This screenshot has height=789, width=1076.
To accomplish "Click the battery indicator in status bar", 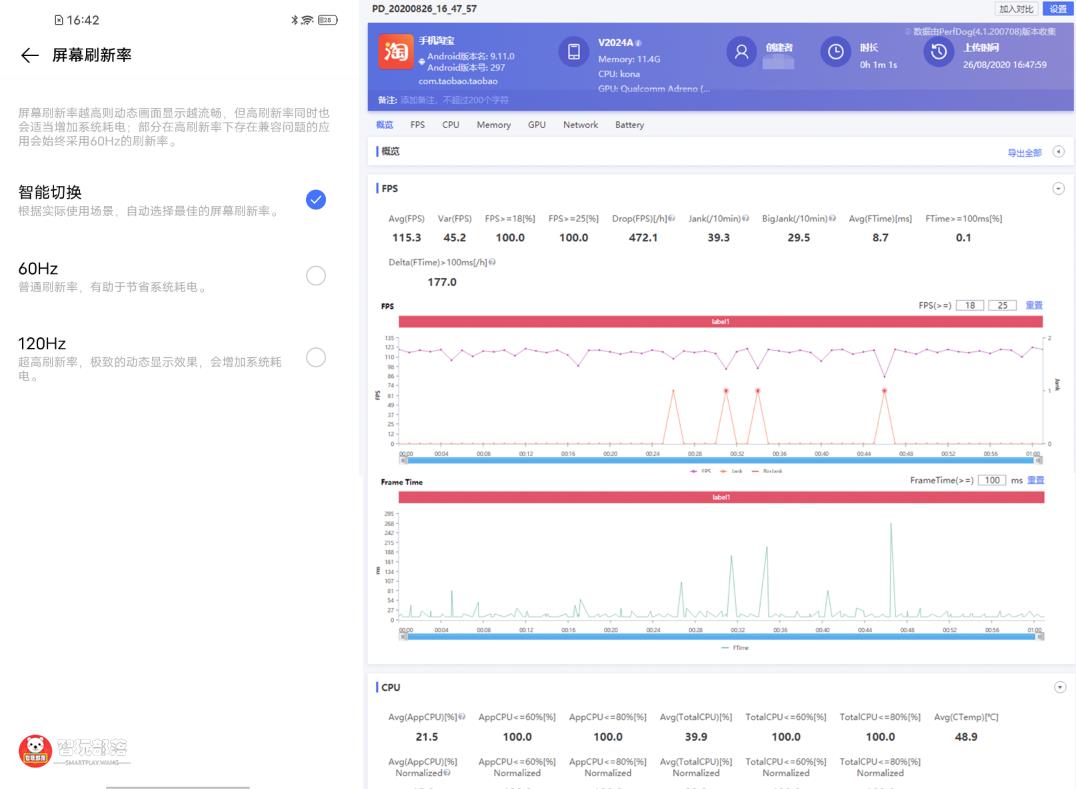I will coord(328,18).
